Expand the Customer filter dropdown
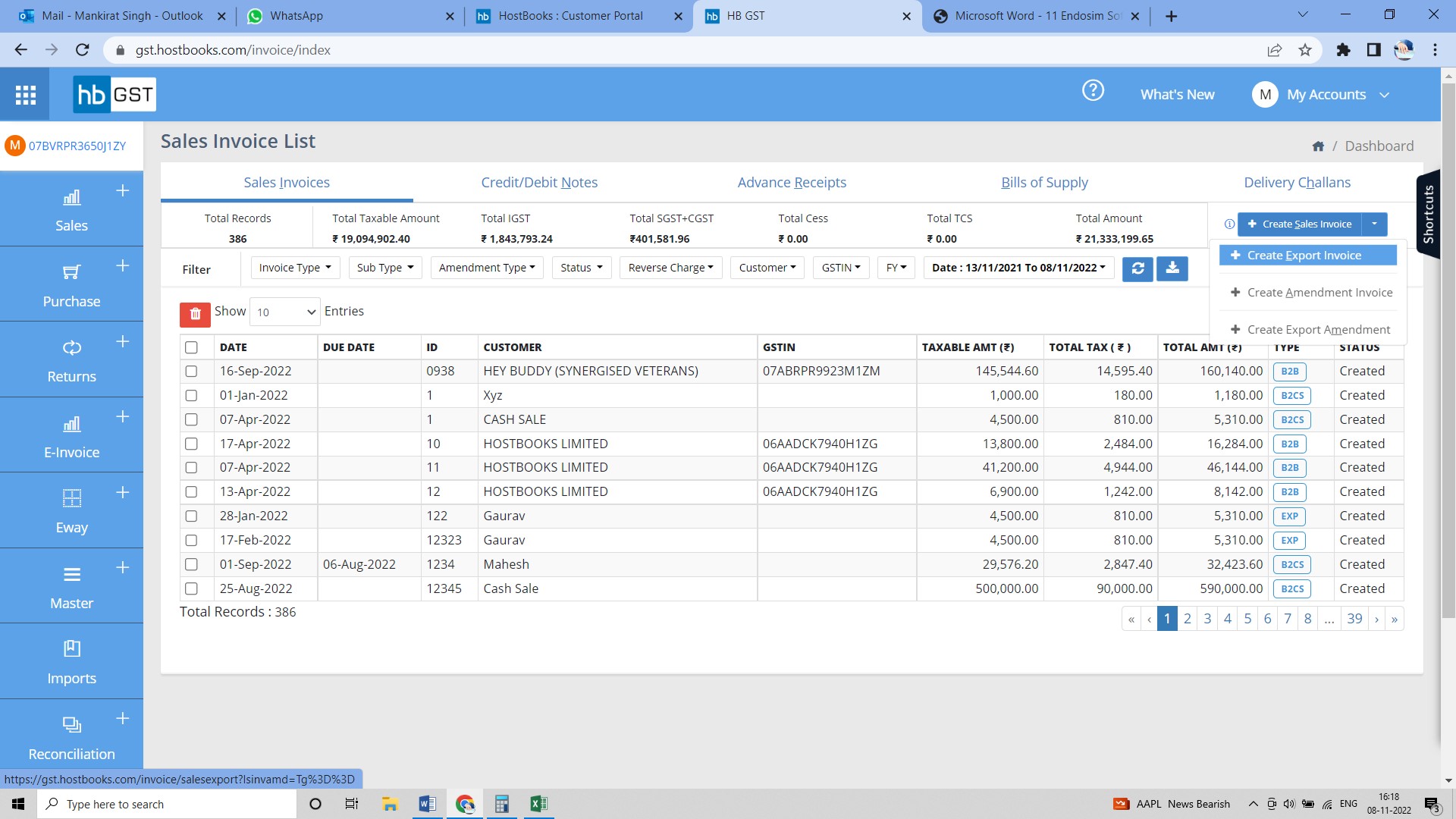The image size is (1456, 819). [766, 267]
